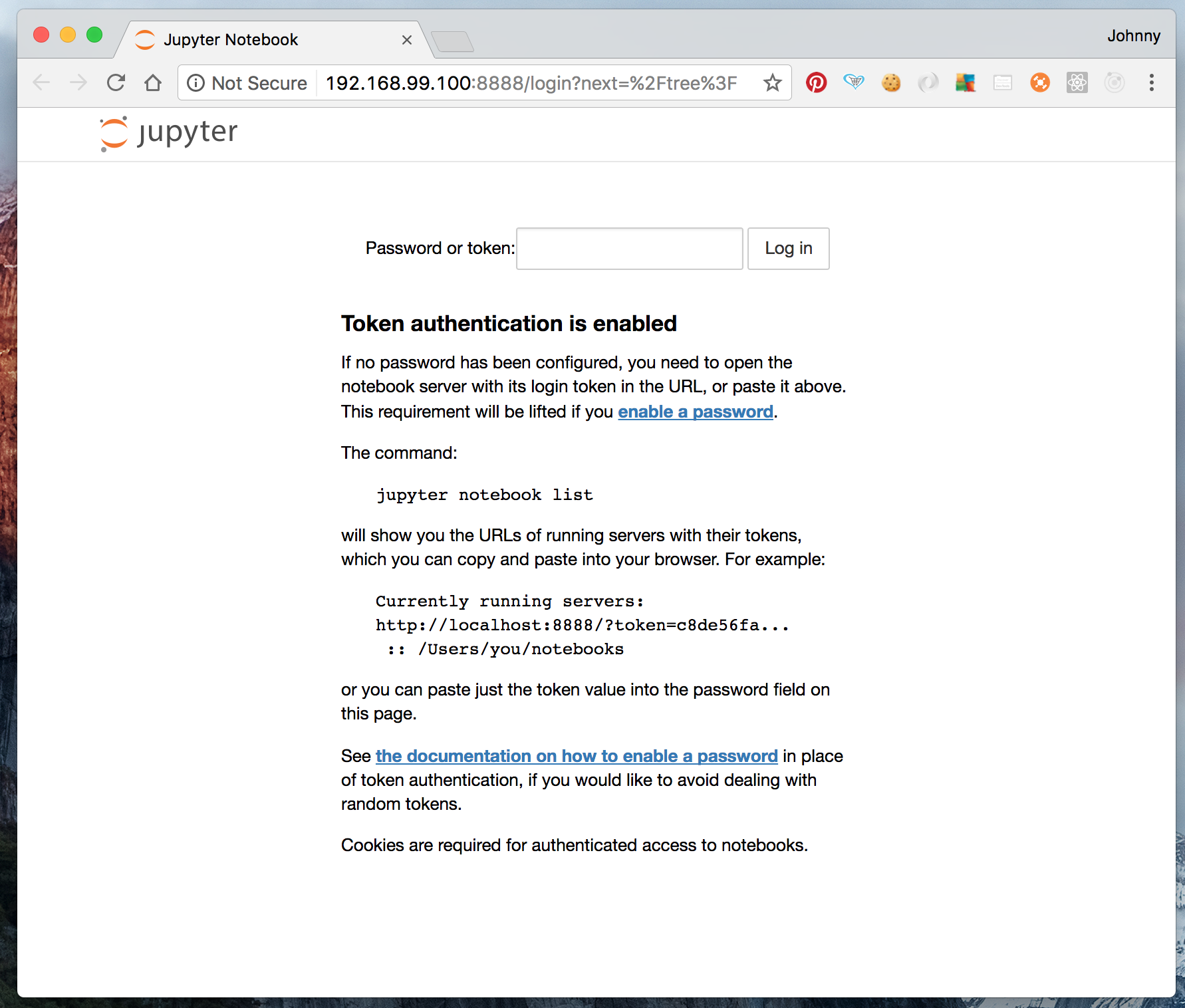Image resolution: width=1185 pixels, height=1008 pixels.
Task: Minimize the window with the yellow button
Action: point(68,35)
